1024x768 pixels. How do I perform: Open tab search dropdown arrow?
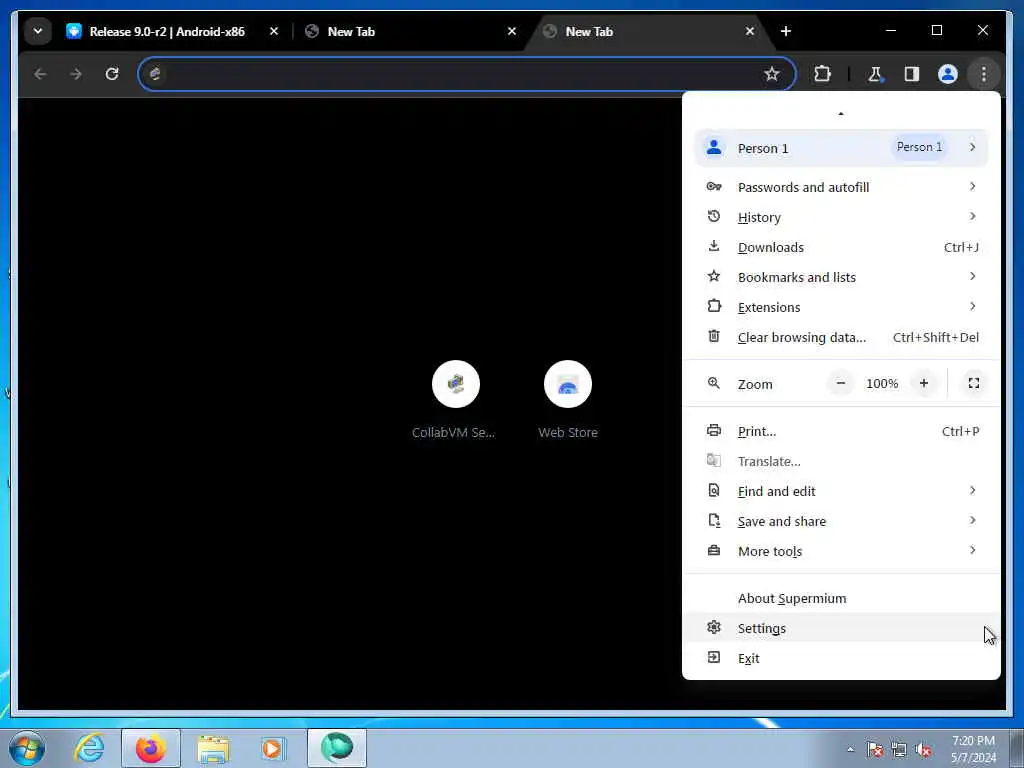(x=38, y=31)
